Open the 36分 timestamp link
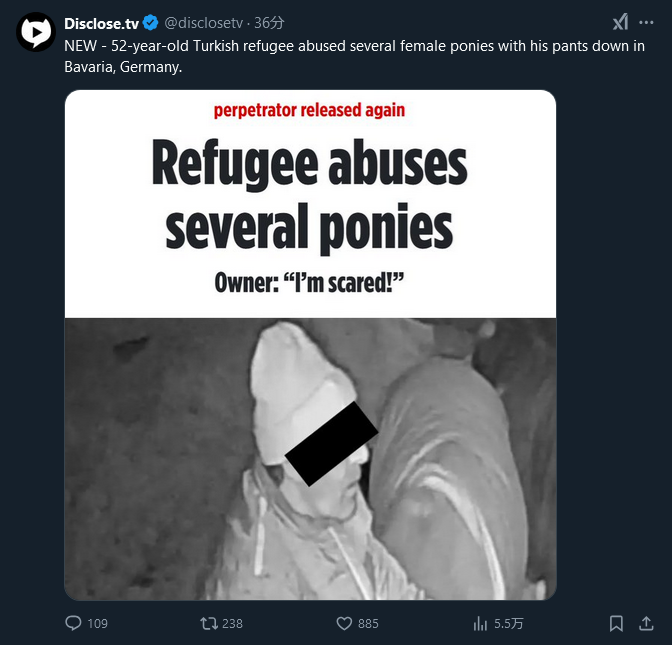 [x=269, y=23]
